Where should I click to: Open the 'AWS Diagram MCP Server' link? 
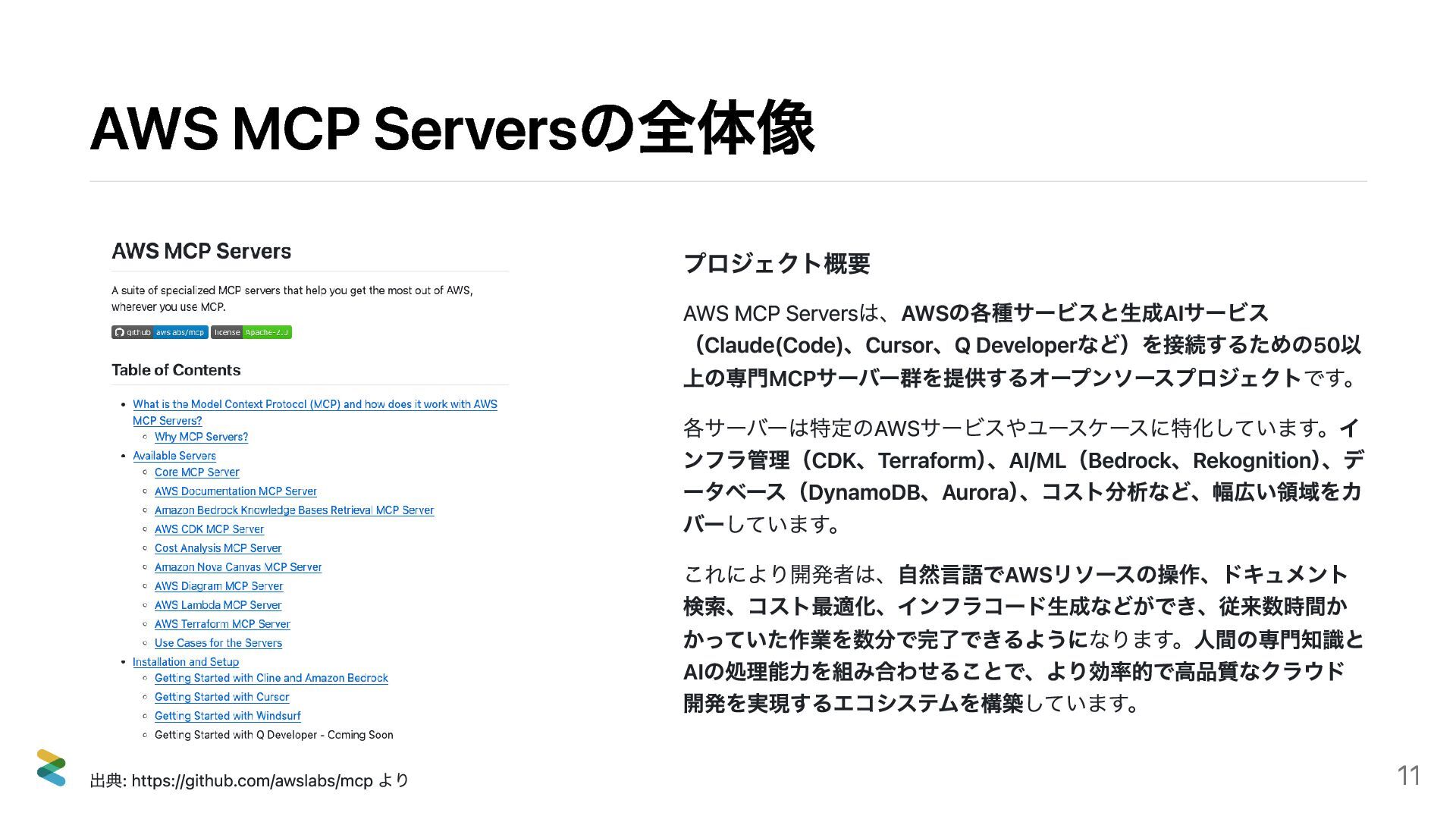click(x=218, y=586)
